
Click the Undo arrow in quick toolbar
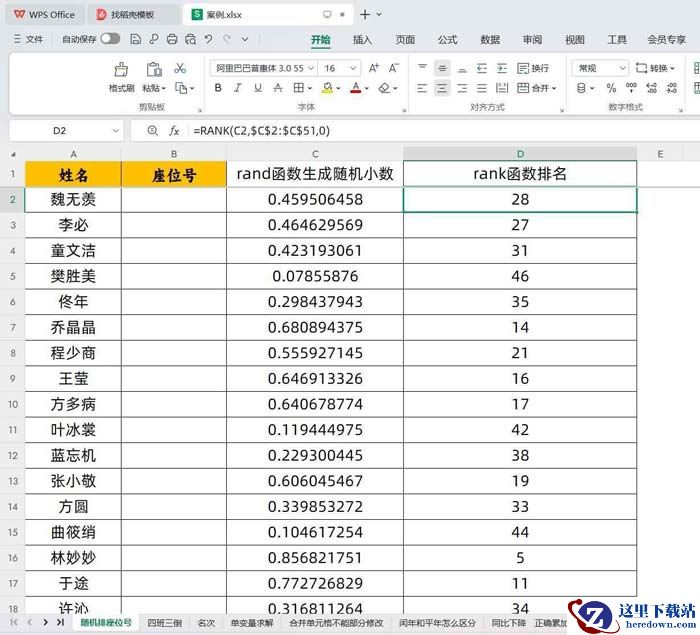click(208, 39)
